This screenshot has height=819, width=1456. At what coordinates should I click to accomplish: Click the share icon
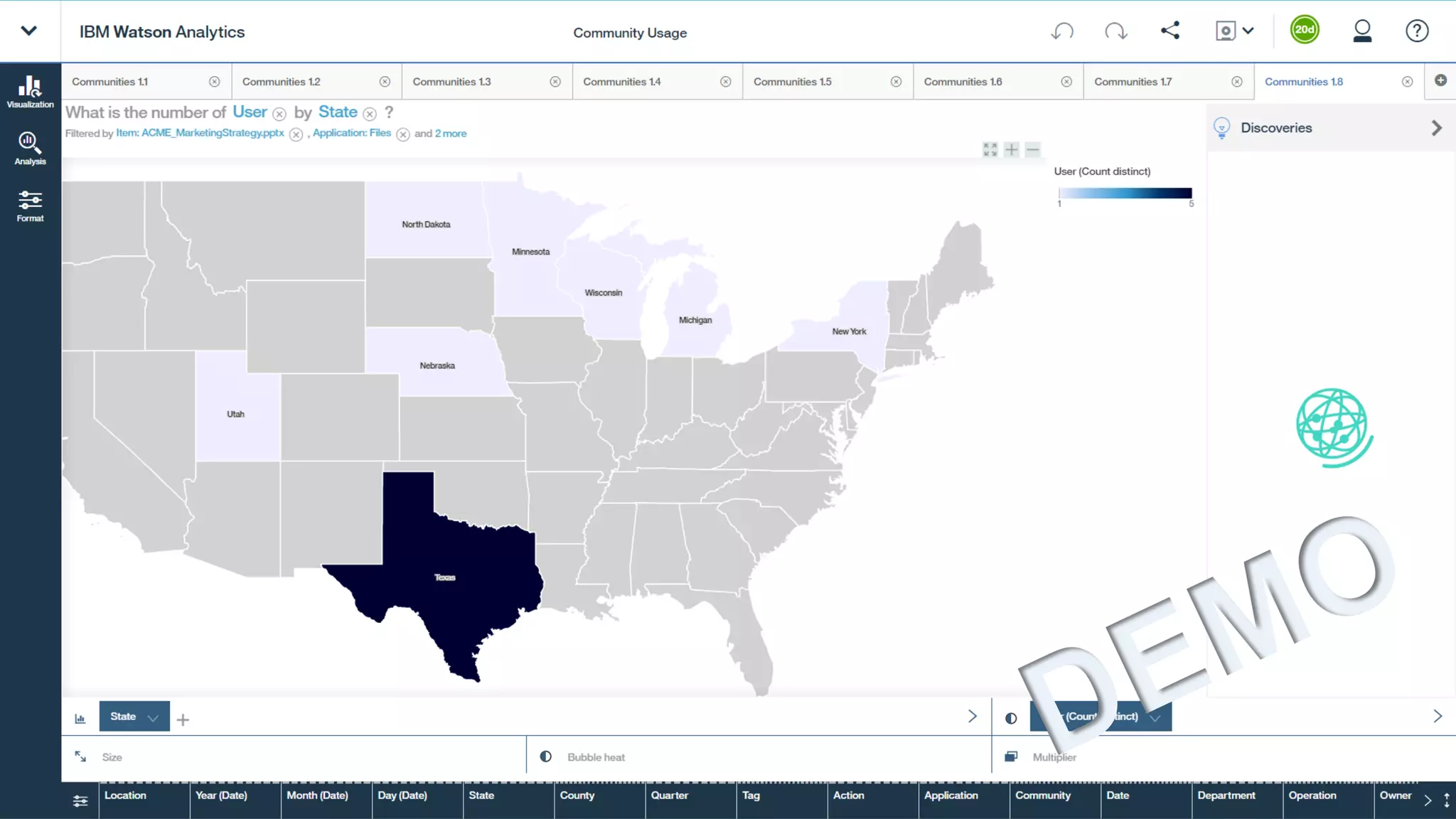(x=1170, y=31)
